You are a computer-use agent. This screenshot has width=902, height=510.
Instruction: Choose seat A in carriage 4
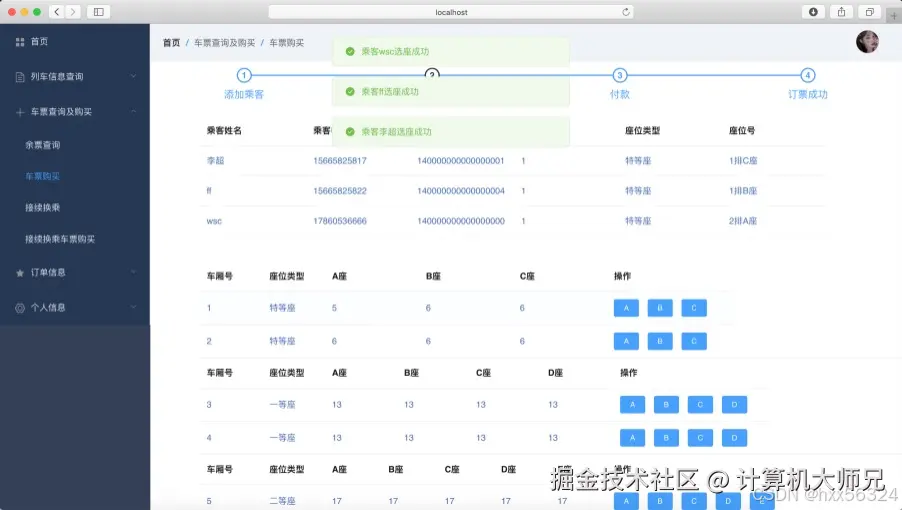point(632,438)
